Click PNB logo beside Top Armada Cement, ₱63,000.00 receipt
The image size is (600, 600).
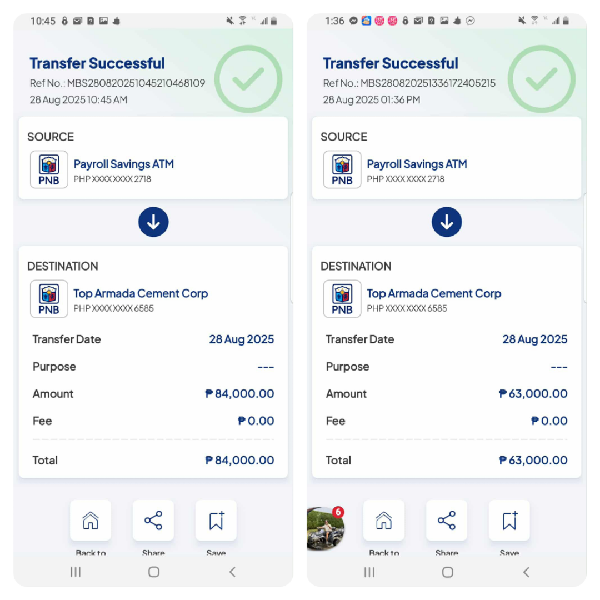[342, 300]
